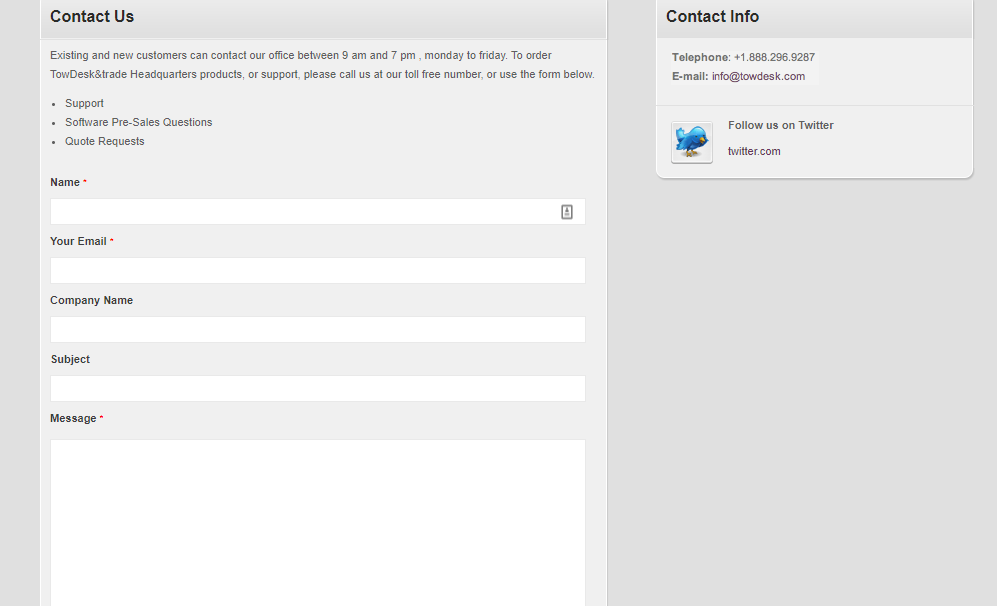997x606 pixels.
Task: Click the Name field label
Action: pyautogui.click(x=65, y=182)
